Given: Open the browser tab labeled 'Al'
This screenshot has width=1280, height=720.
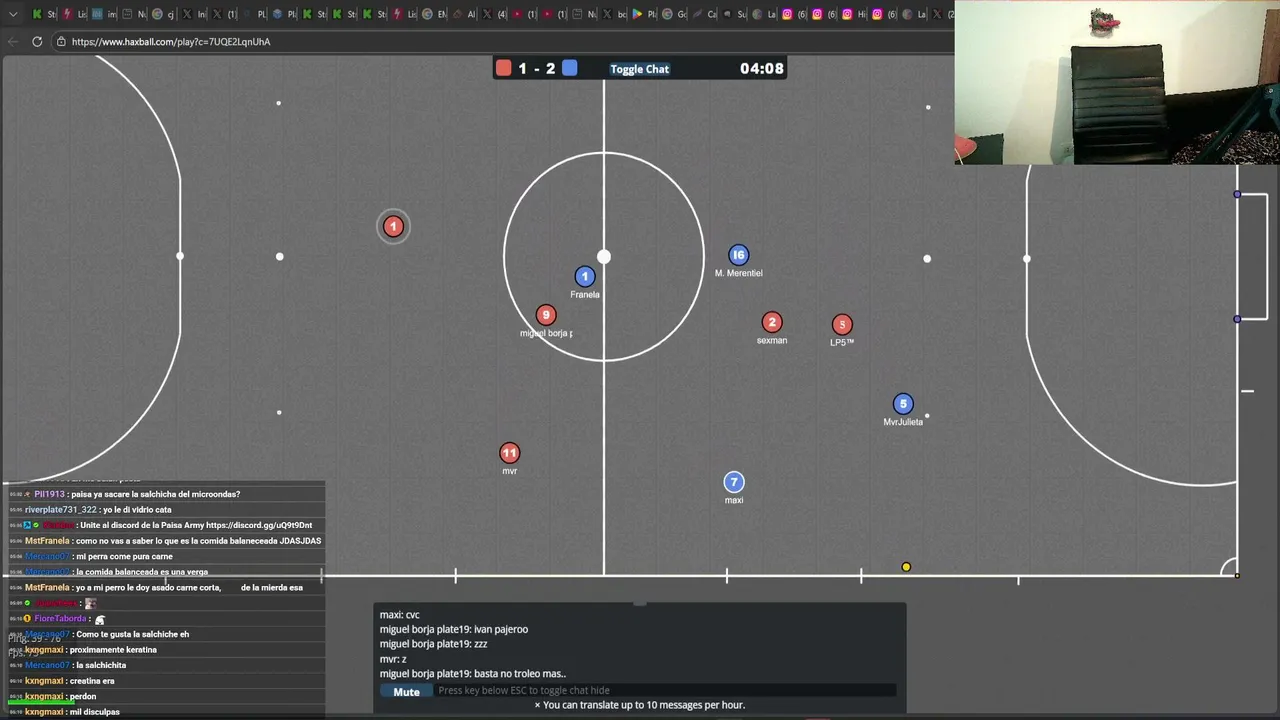Looking at the screenshot, I should coord(464,14).
